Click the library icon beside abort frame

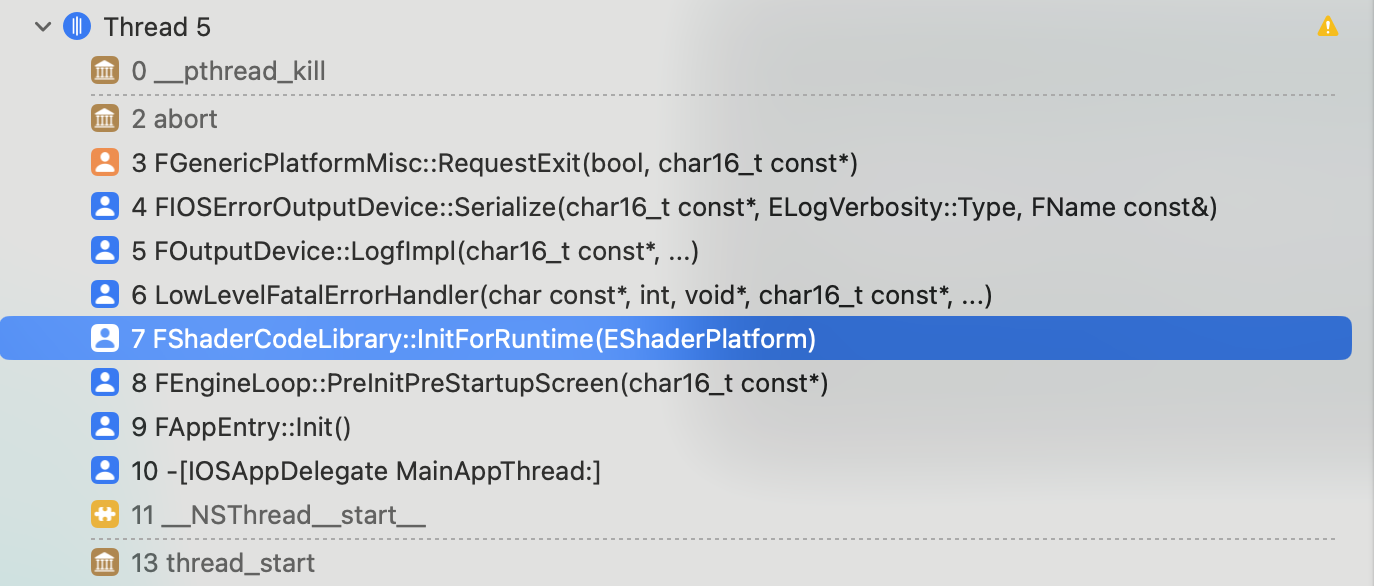pyautogui.click(x=105, y=119)
